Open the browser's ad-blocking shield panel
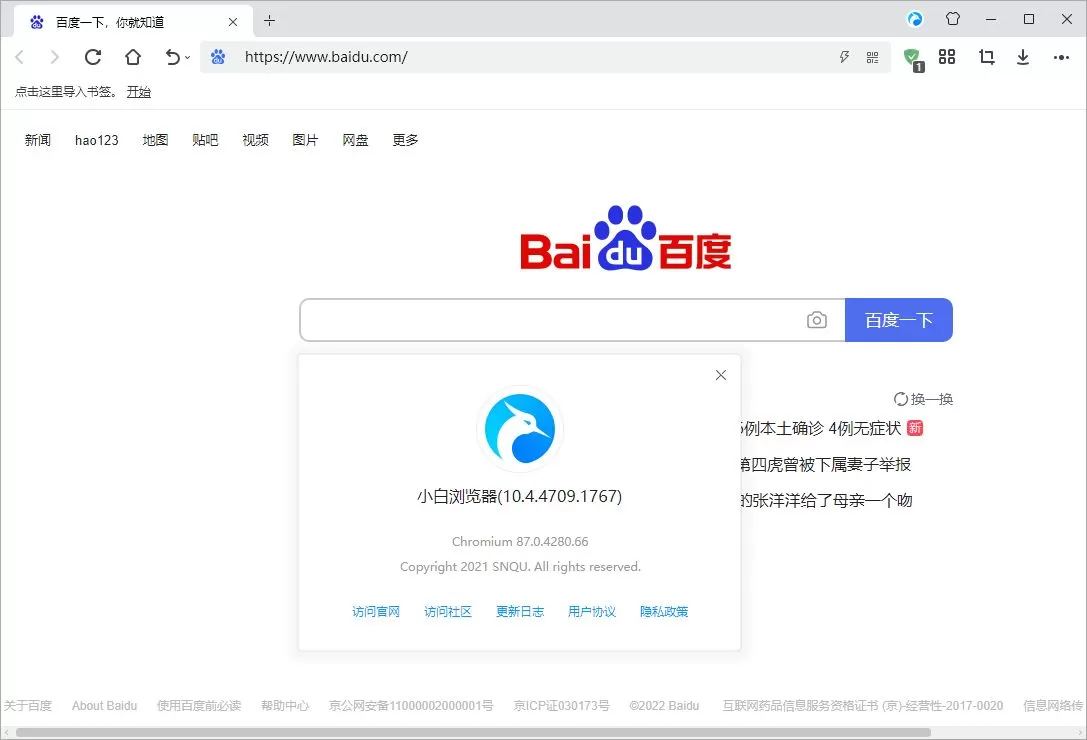1087x740 pixels. [x=913, y=57]
